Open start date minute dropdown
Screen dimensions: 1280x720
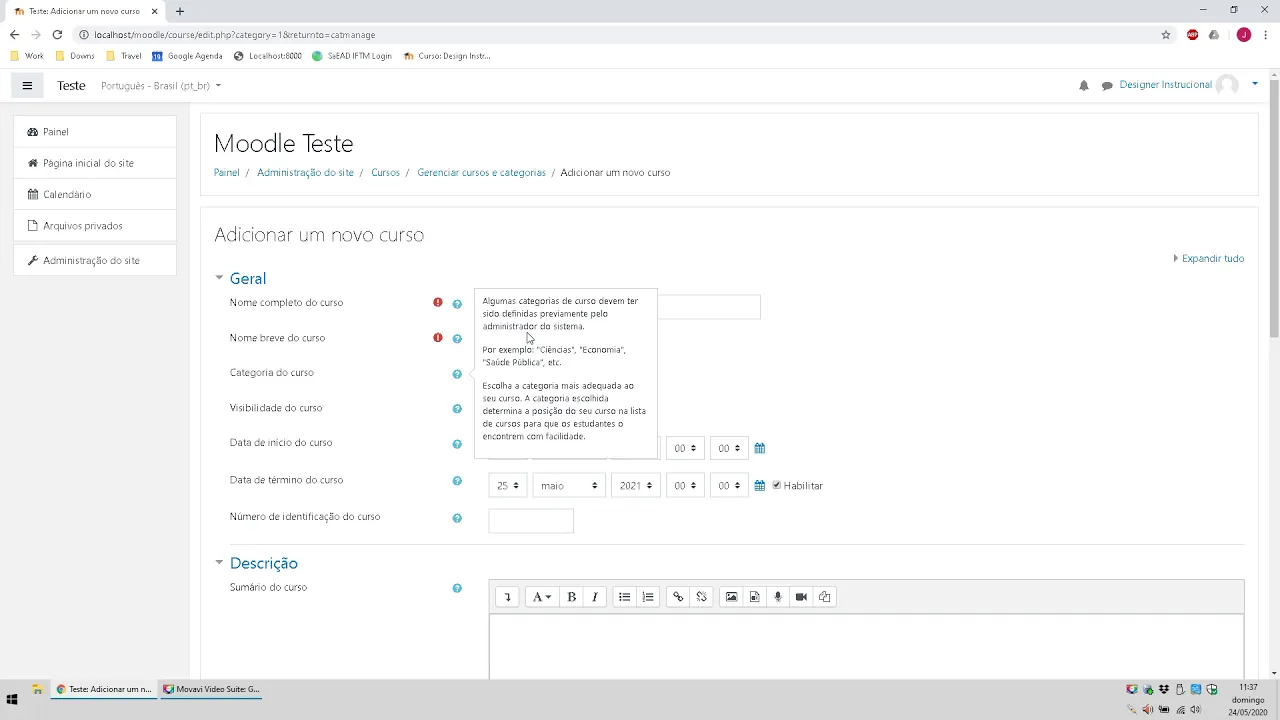click(x=729, y=448)
